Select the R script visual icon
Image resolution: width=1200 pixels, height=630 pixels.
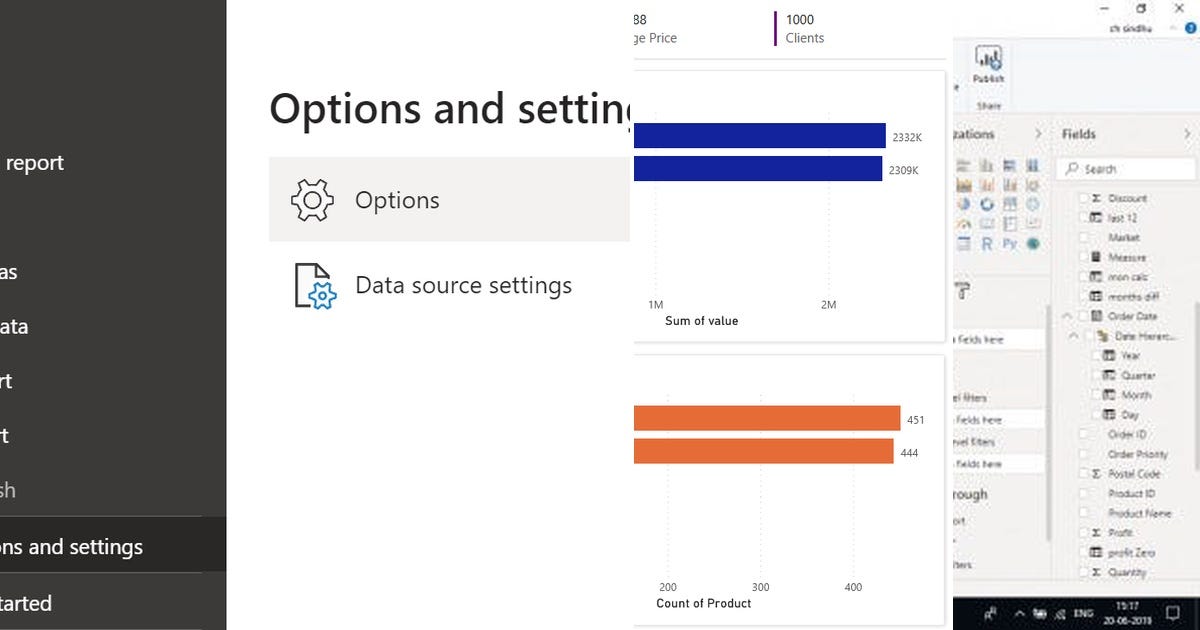[985, 243]
